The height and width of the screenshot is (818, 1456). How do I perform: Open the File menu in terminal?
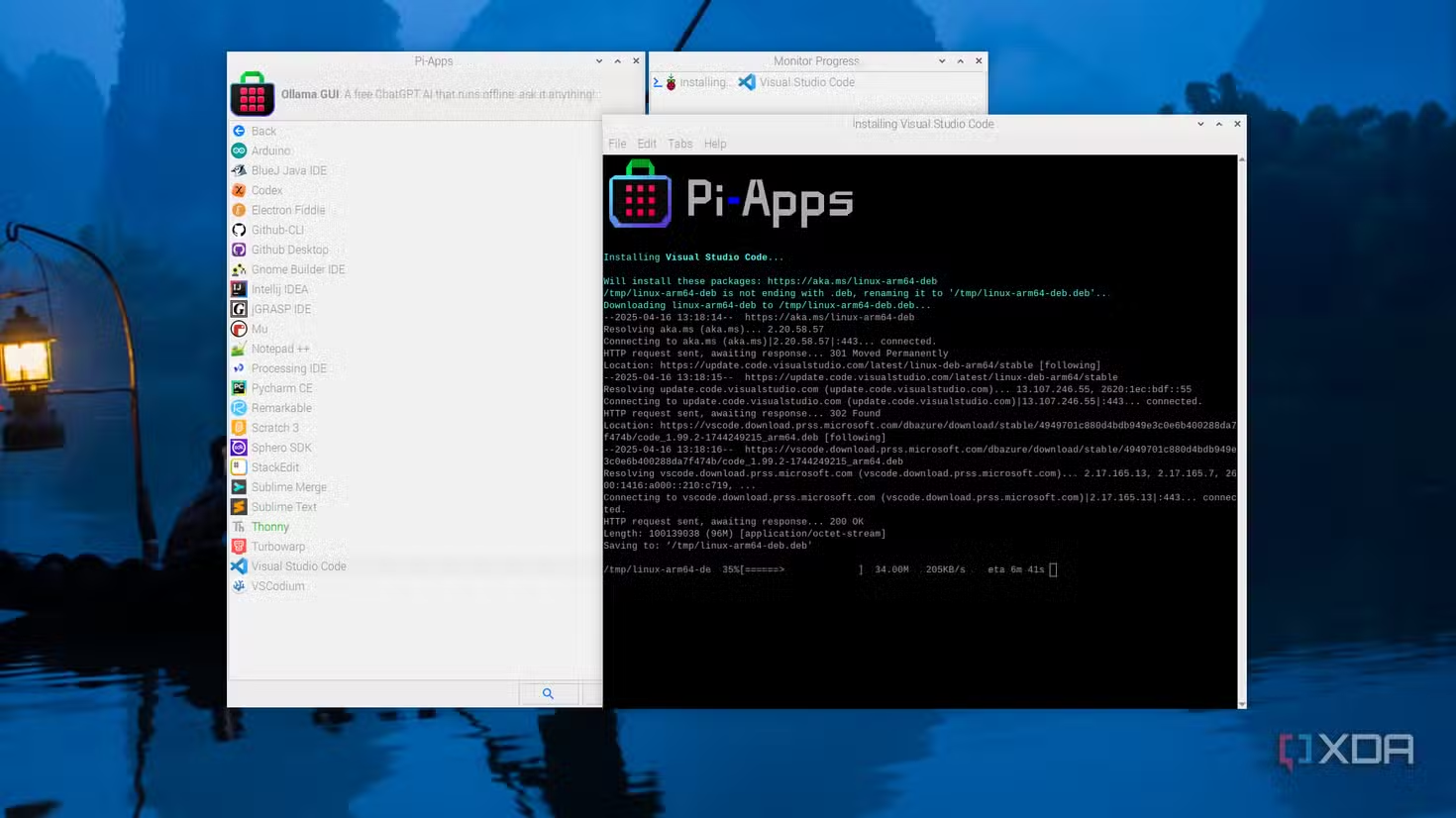(x=617, y=144)
